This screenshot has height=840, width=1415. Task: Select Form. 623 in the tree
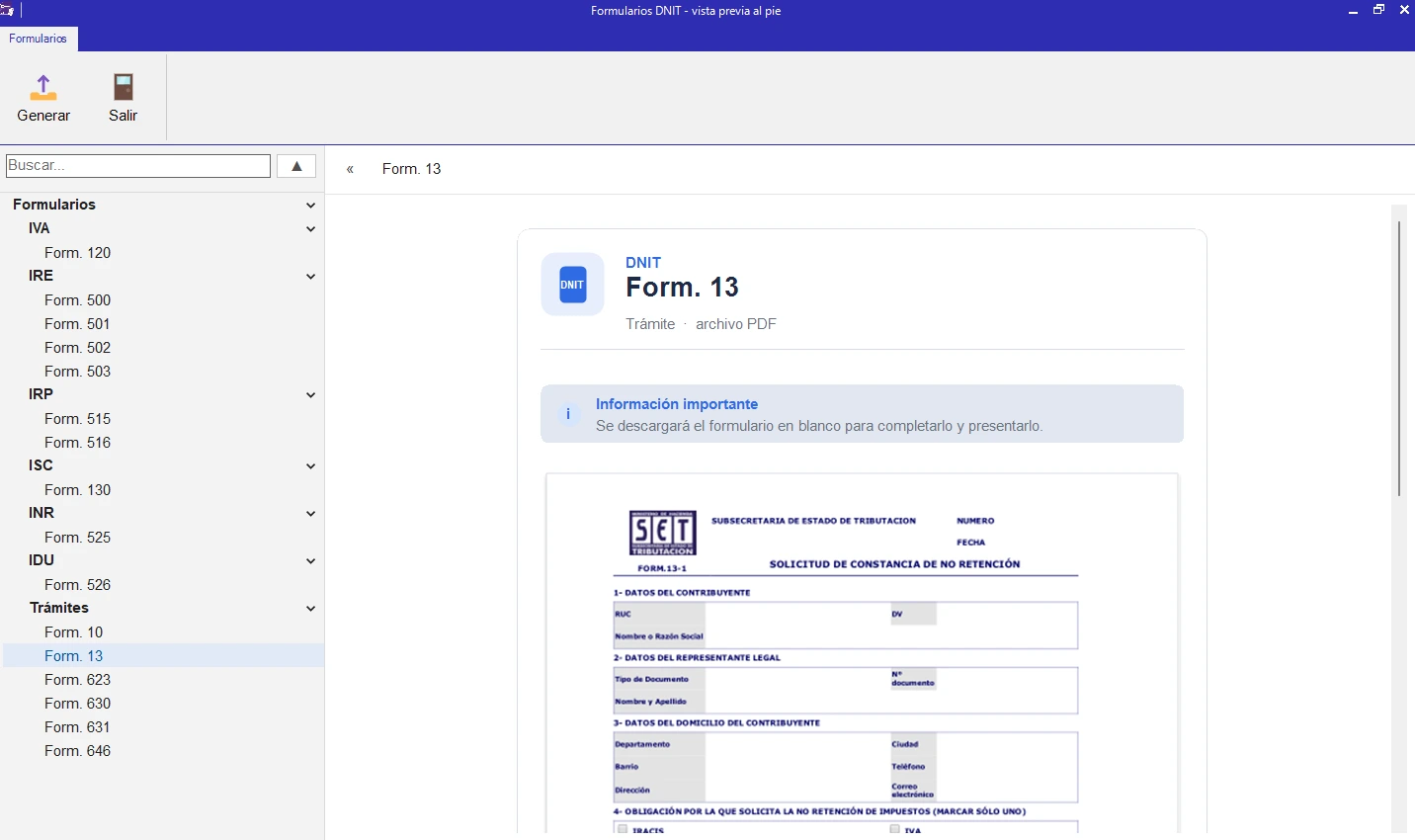pos(78,680)
